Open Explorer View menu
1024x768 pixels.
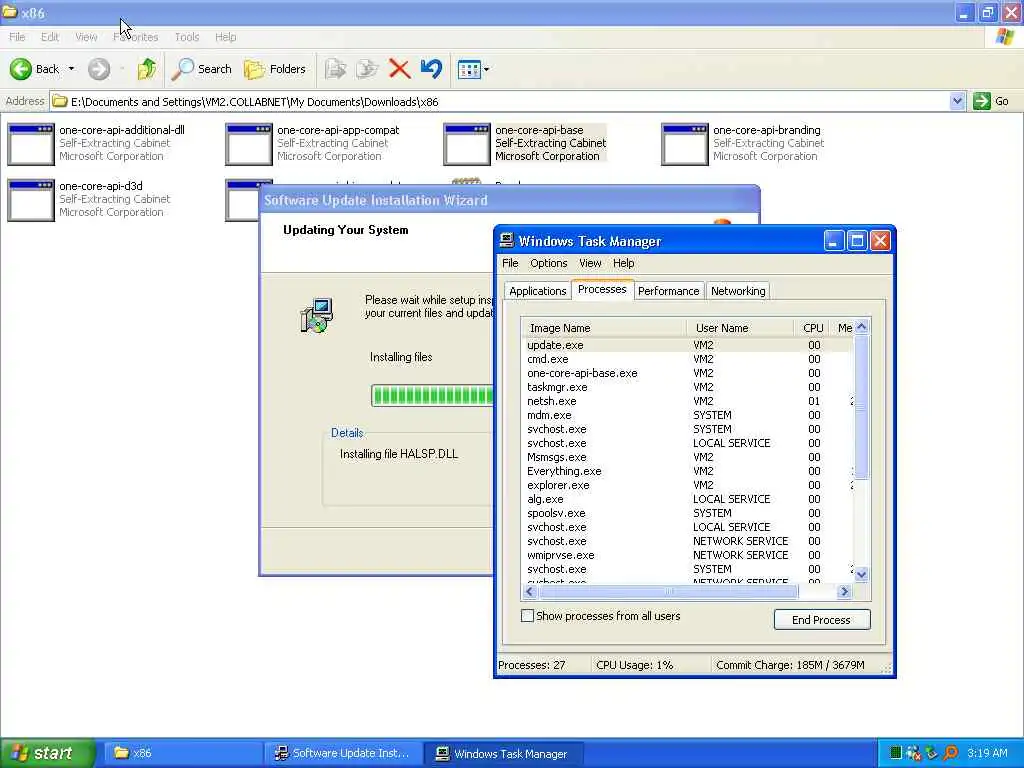pos(86,37)
